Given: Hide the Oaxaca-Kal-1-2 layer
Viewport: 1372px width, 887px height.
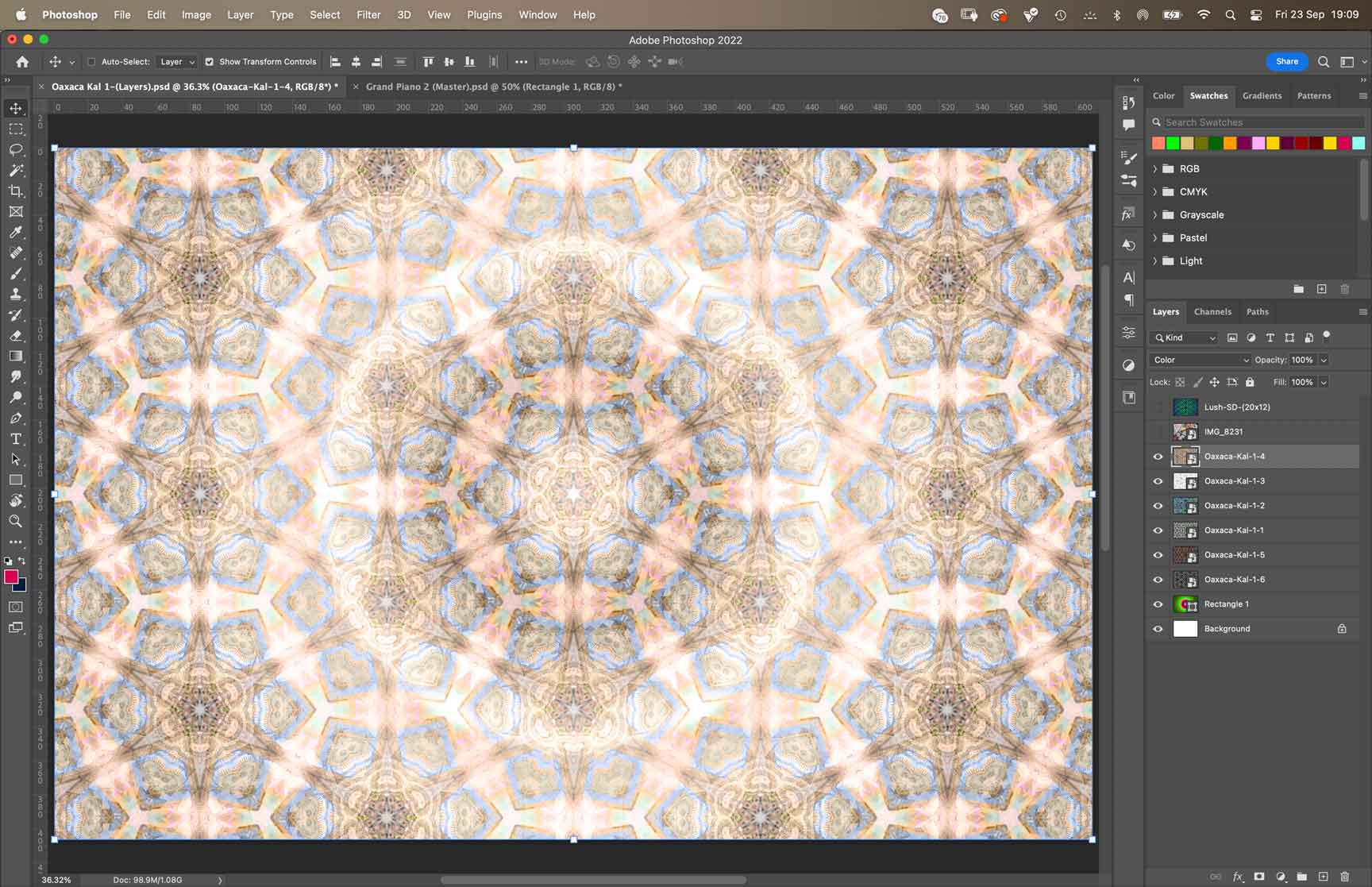Looking at the screenshot, I should [1158, 506].
